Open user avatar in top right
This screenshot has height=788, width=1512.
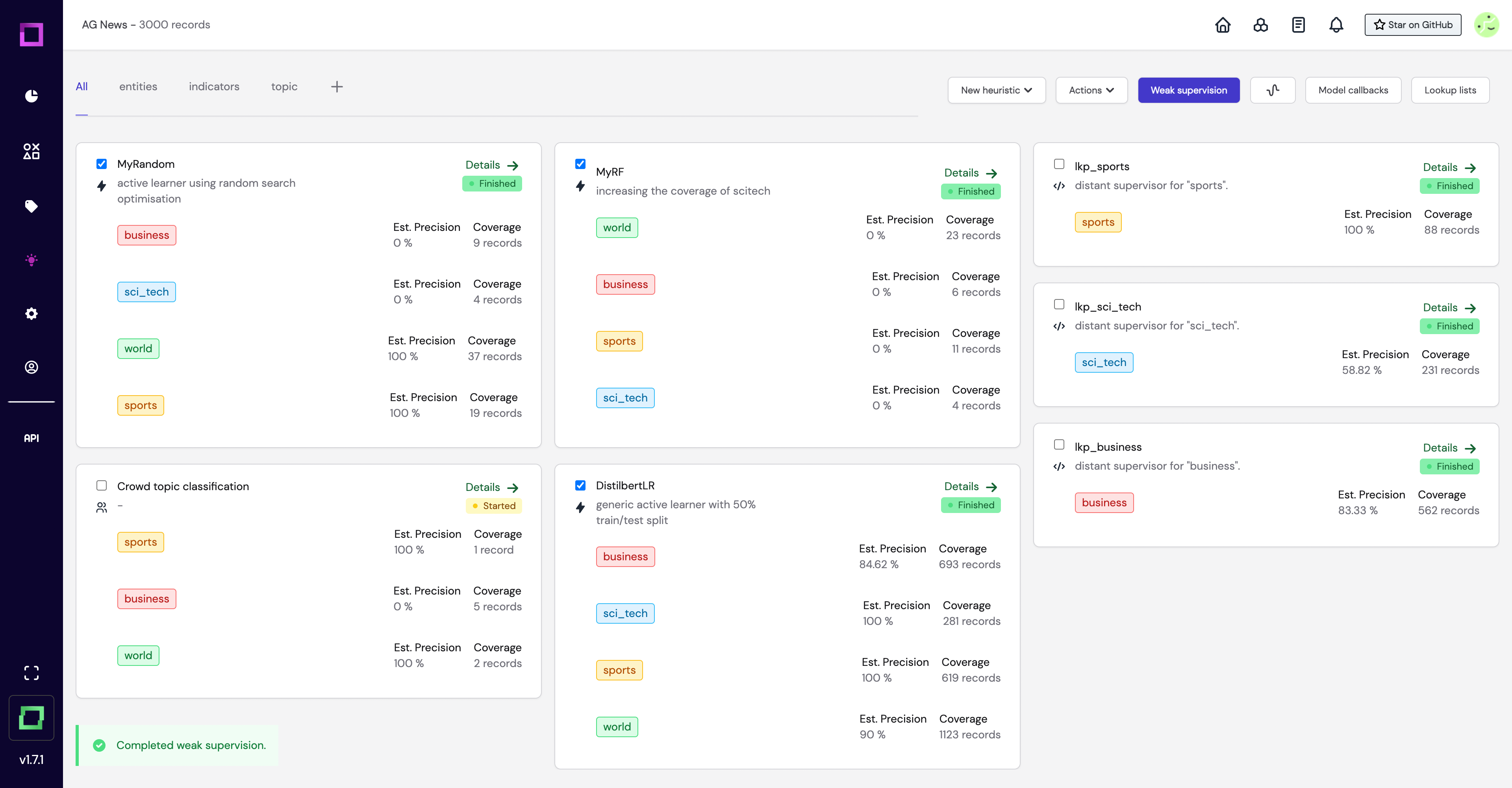(x=1486, y=25)
